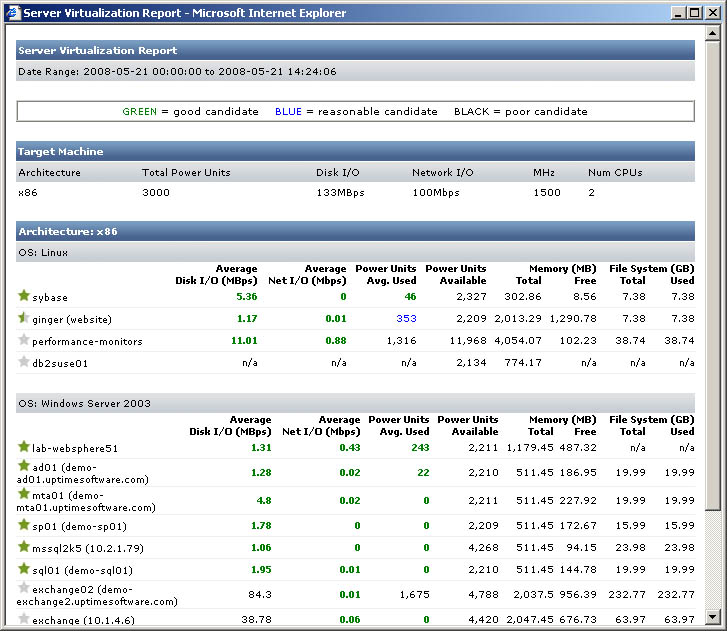Click the green star next to sybase
The image size is (727, 631).
(24, 295)
